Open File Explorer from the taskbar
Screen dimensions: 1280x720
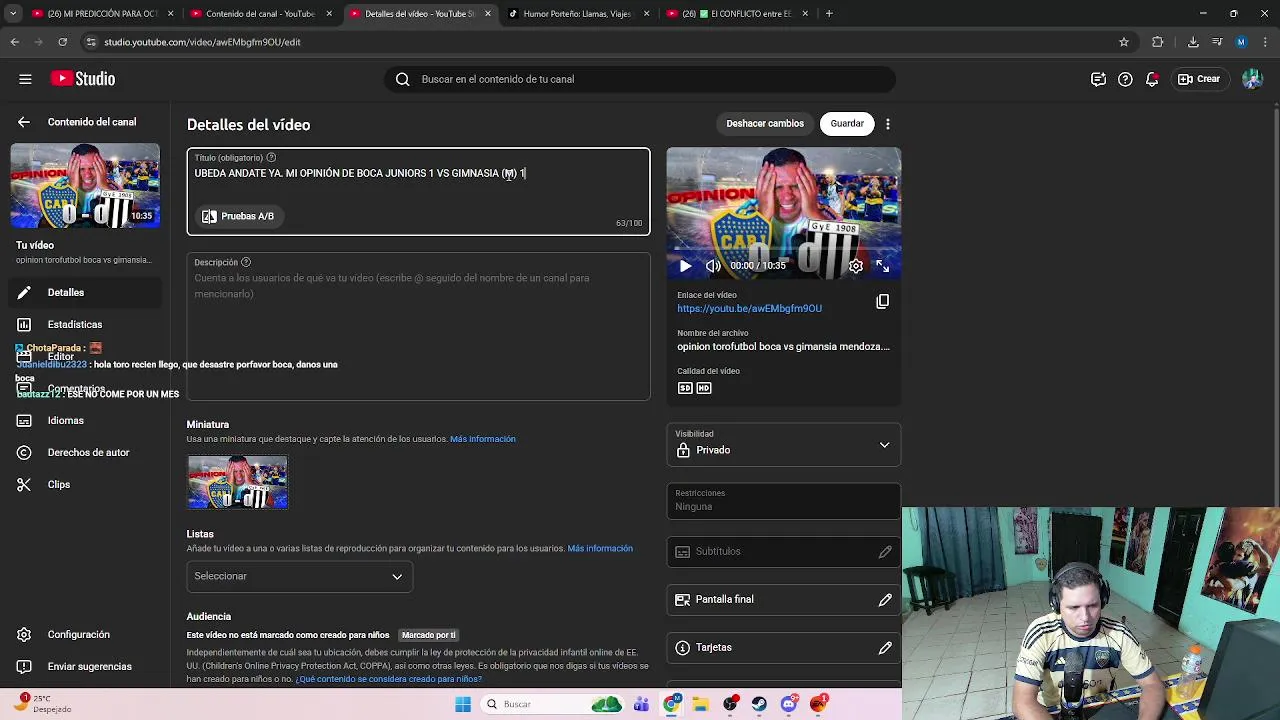702,704
